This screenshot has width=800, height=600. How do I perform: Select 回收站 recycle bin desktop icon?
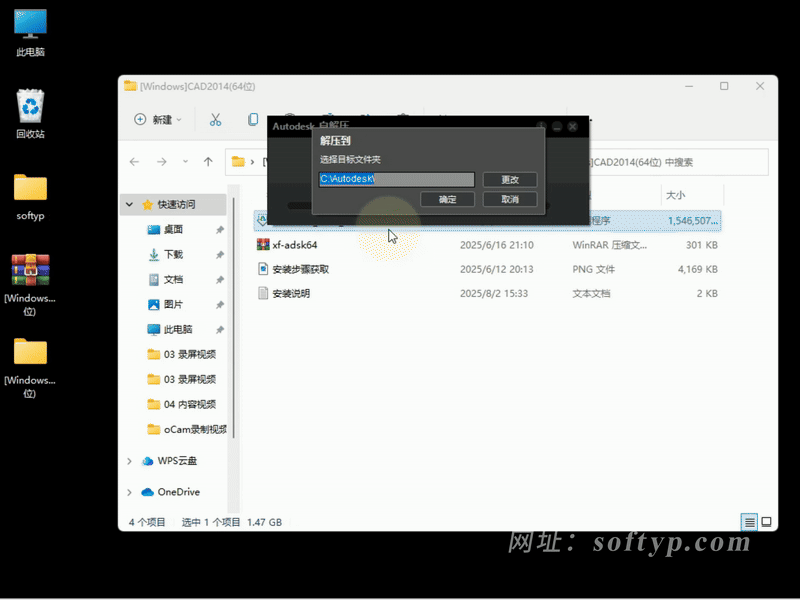tap(30, 114)
